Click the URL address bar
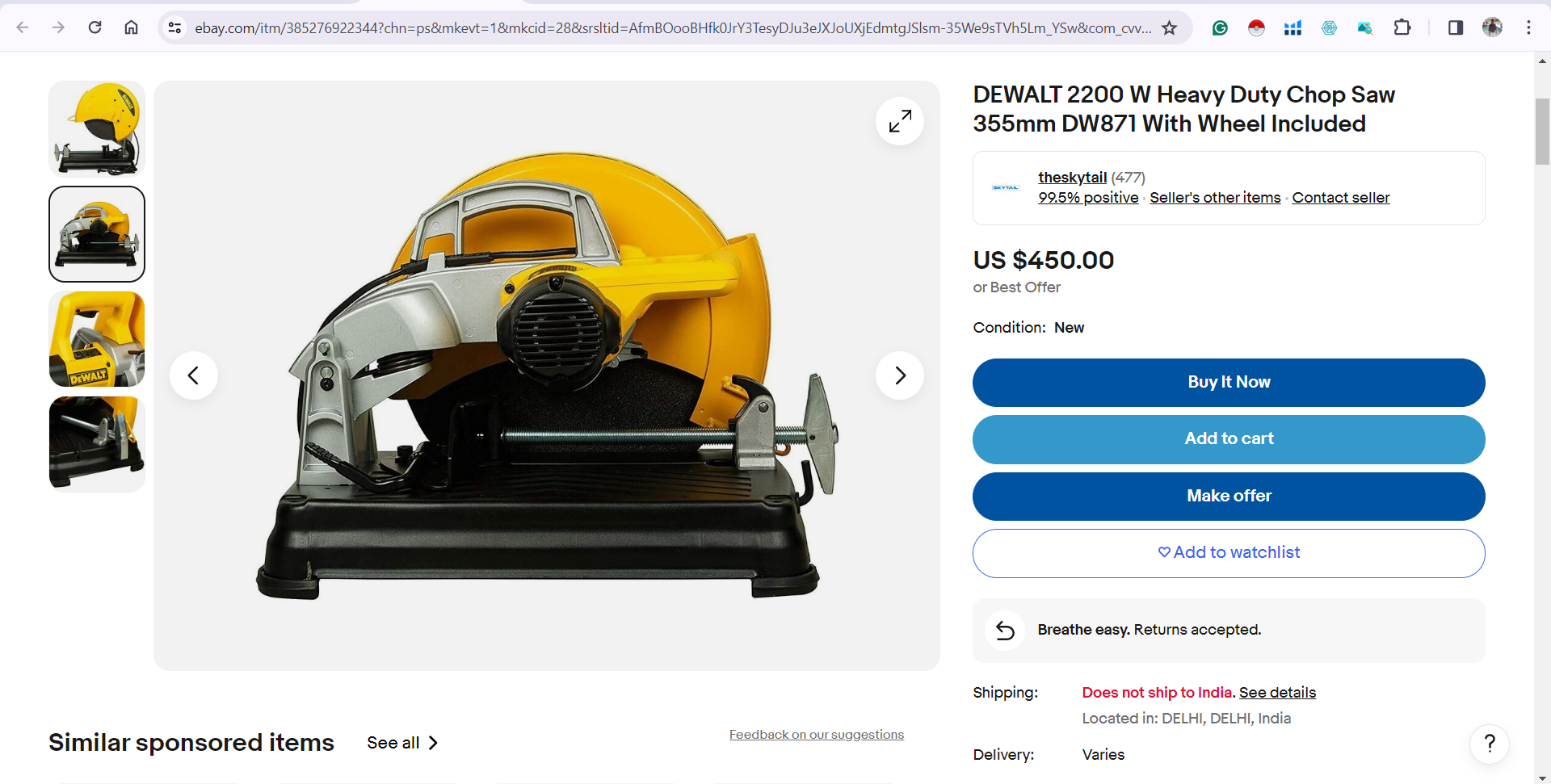The image size is (1551, 784). pyautogui.click(x=673, y=27)
